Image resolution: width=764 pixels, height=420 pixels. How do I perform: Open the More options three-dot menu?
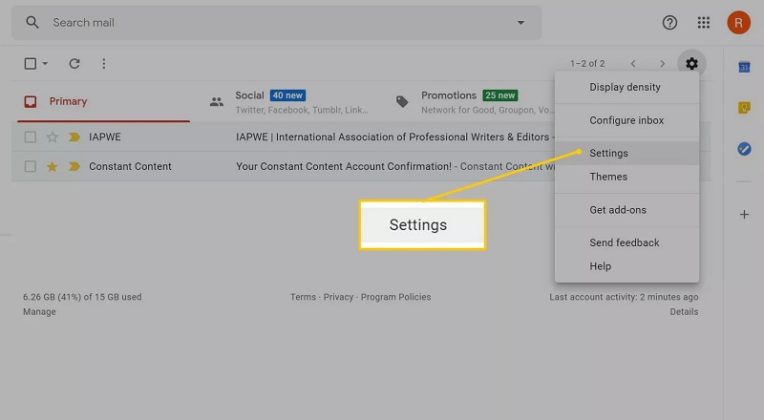[x=103, y=64]
